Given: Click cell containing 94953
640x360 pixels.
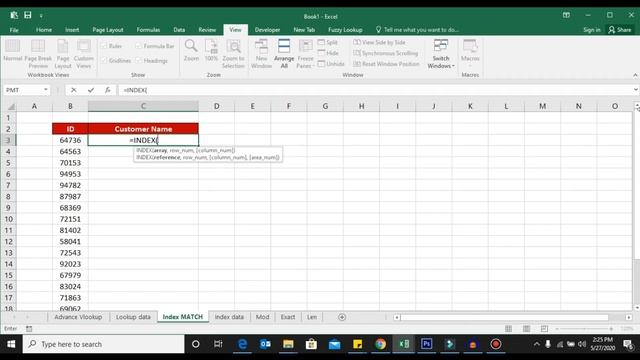Looking at the screenshot, I should [x=70, y=174].
